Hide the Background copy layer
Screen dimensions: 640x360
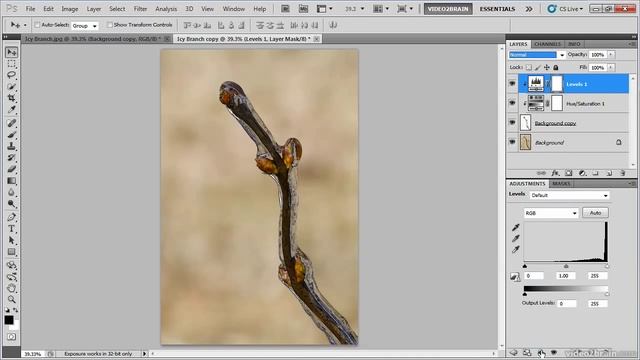pyautogui.click(x=512, y=122)
